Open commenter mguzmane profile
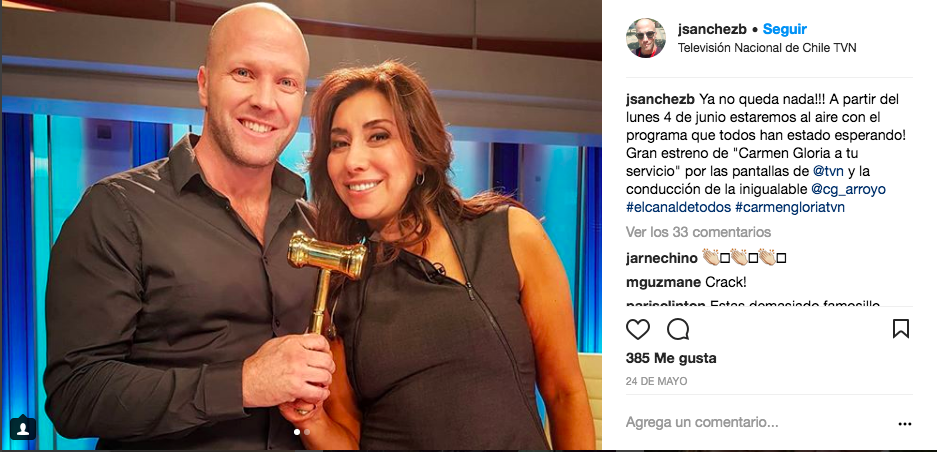This screenshot has height=452, width=937. click(x=663, y=282)
